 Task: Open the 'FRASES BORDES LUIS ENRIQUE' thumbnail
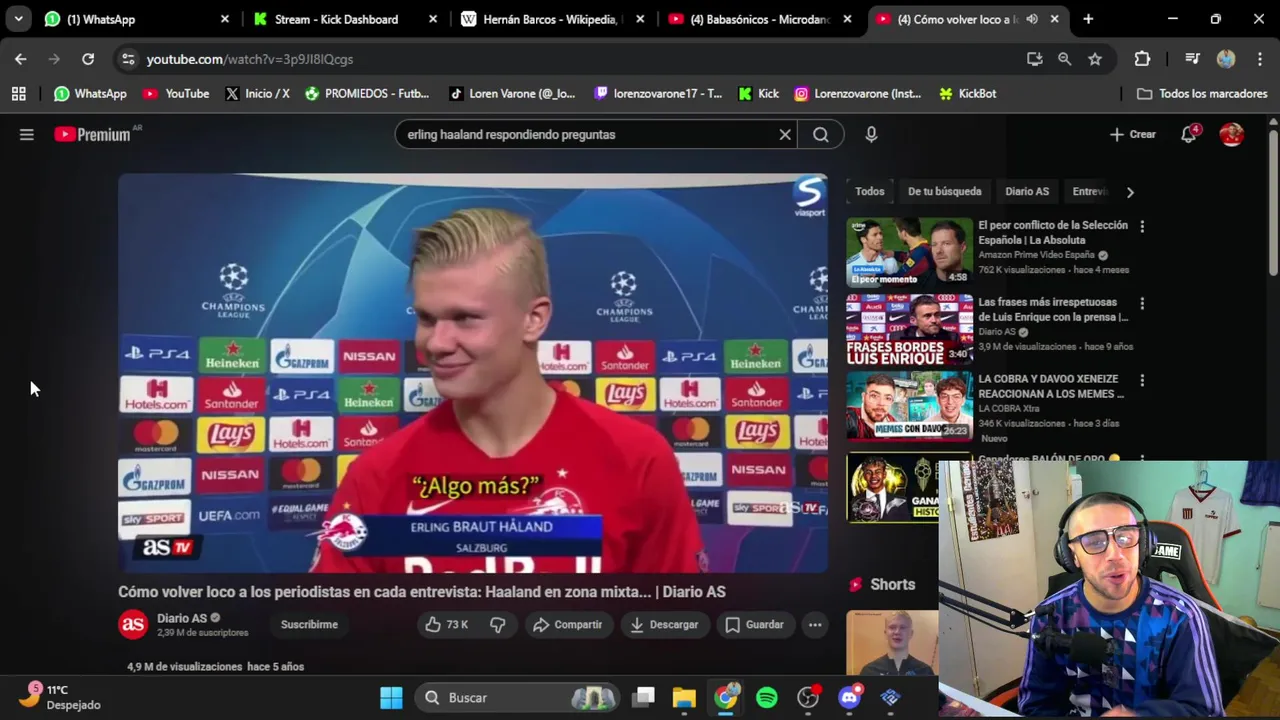909,329
